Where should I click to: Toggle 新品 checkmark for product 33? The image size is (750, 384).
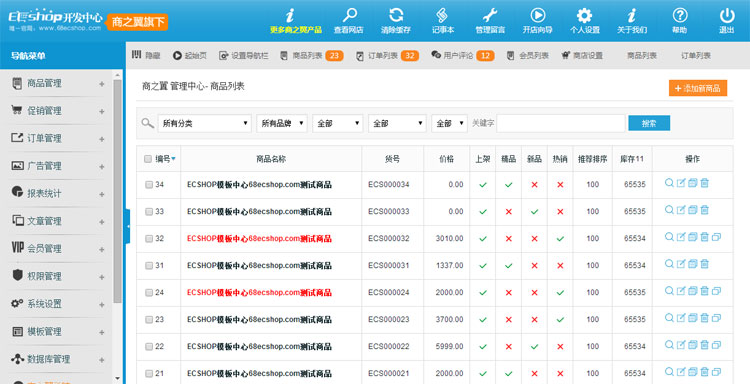click(534, 212)
